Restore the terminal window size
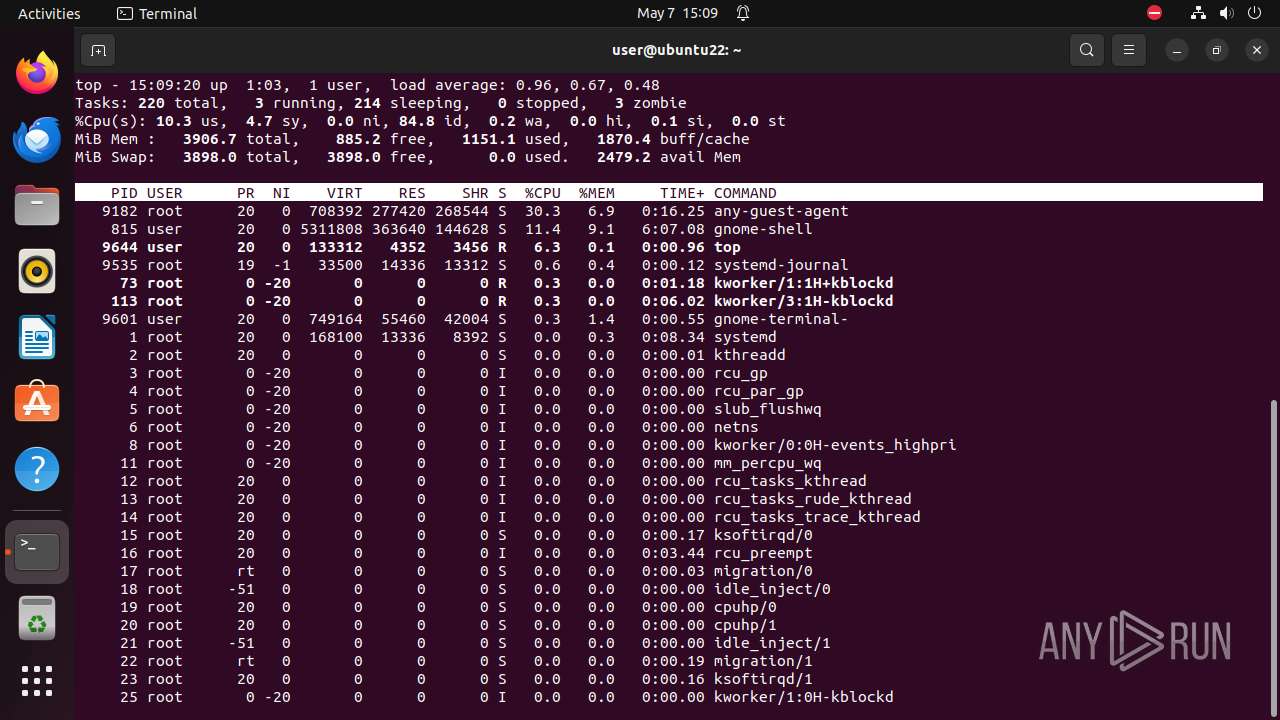 point(1217,50)
